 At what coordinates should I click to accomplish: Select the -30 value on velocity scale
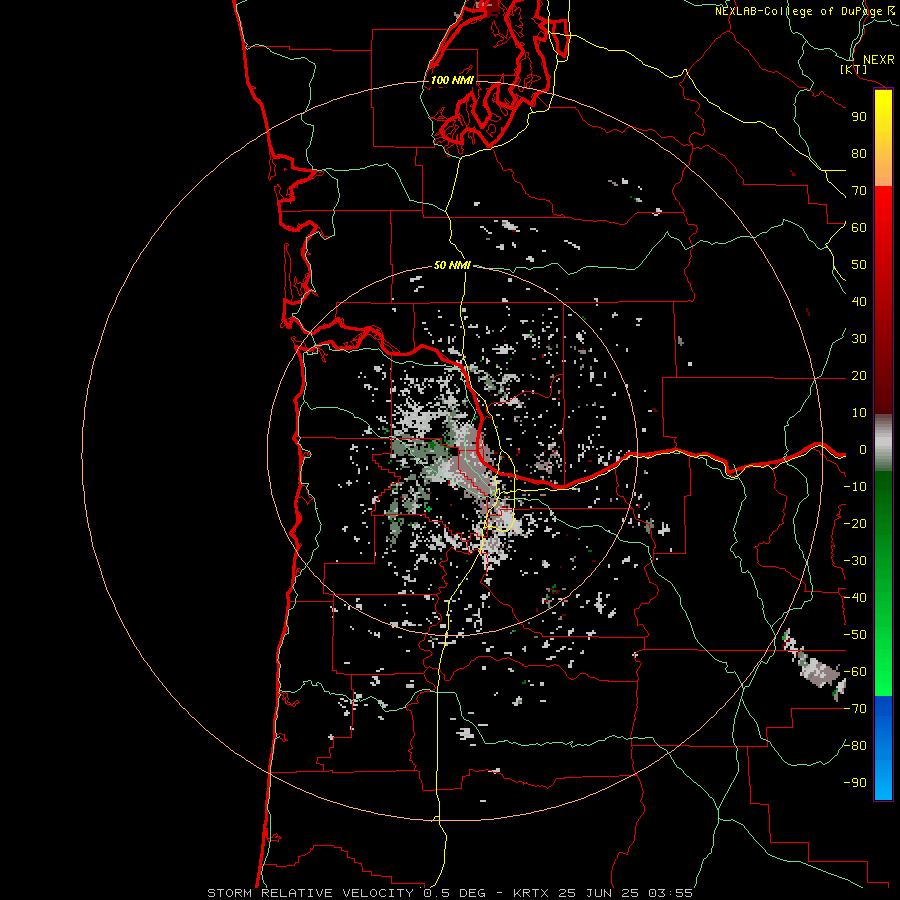[x=855, y=561]
